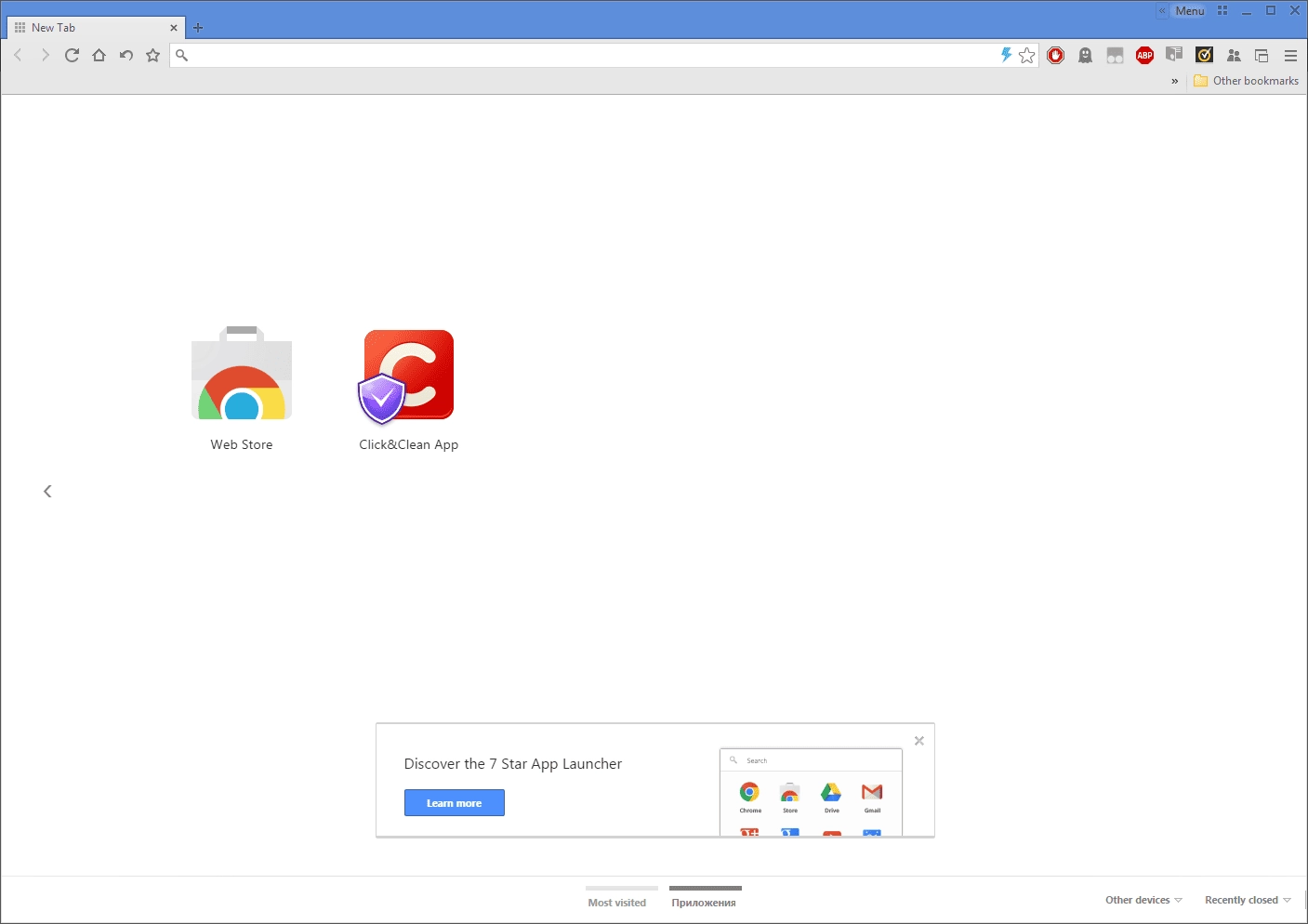Click the star icon next to undo
The width and height of the screenshot is (1308, 924).
point(153,56)
